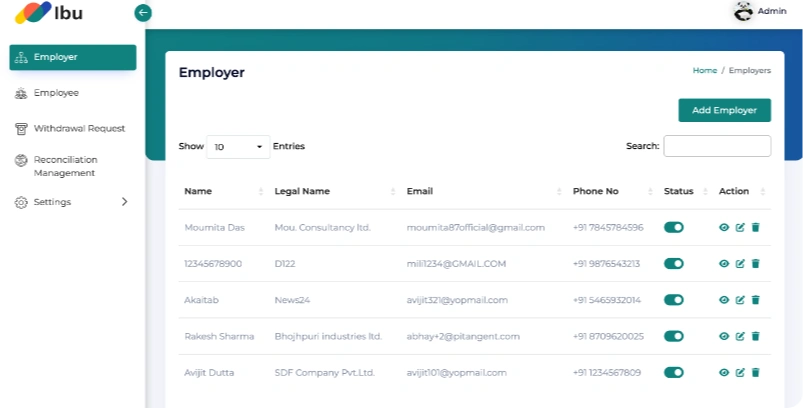Click the Add Employer button

point(724,110)
